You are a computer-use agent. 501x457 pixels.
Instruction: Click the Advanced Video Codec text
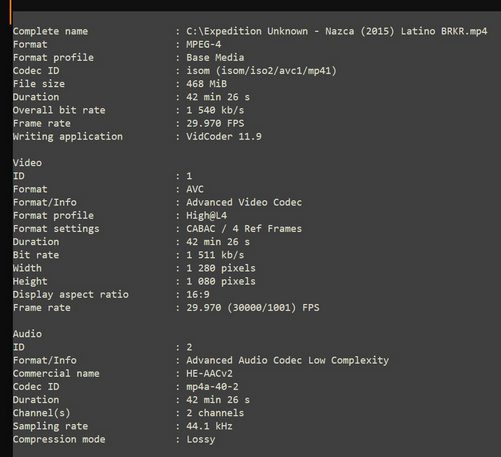244,202
